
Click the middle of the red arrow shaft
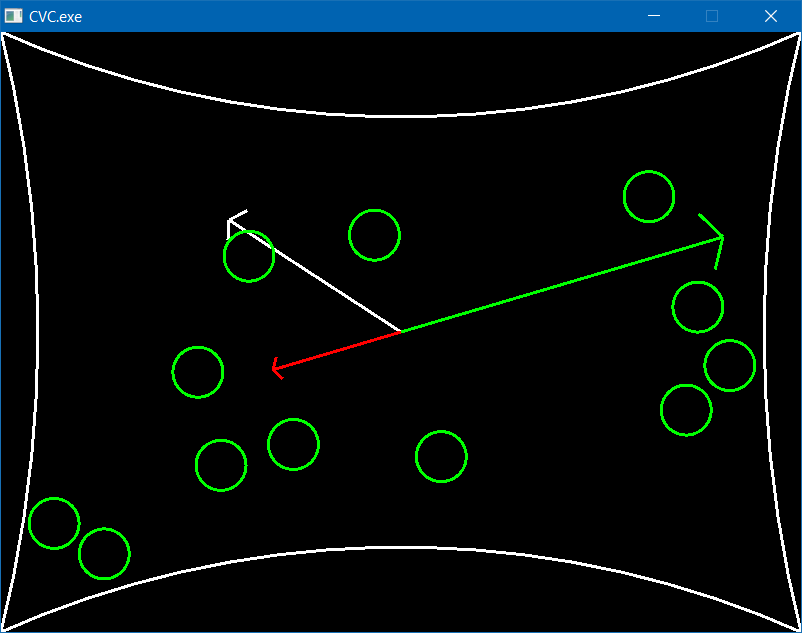pyautogui.click(x=337, y=349)
